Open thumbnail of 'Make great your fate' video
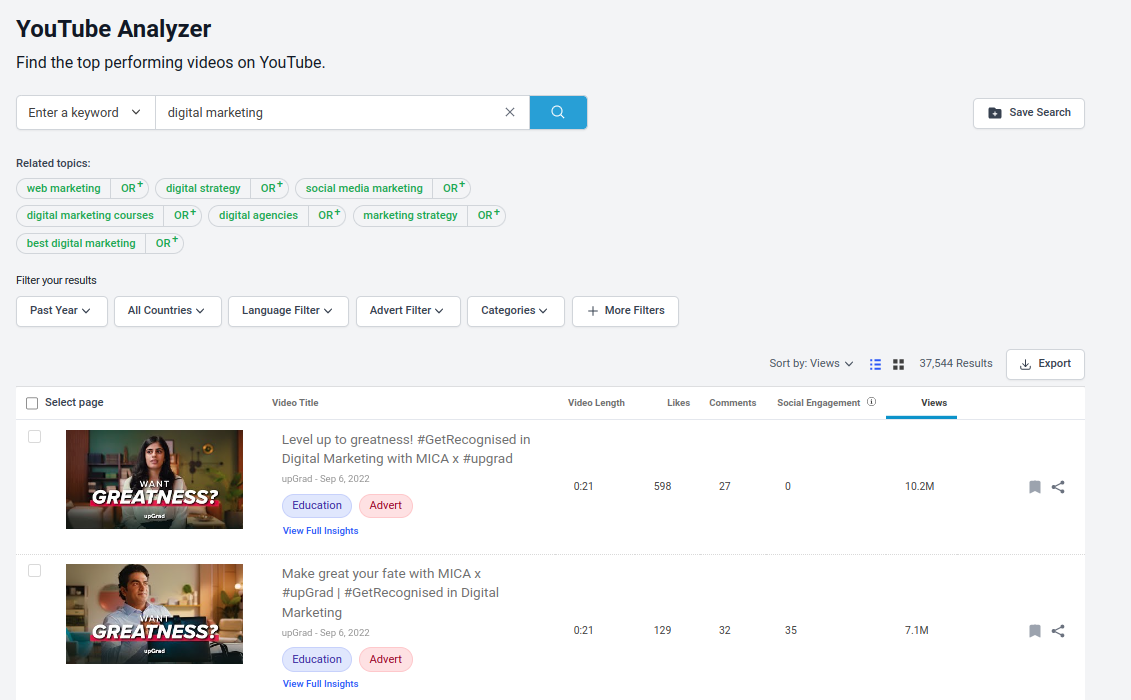 tap(154, 614)
